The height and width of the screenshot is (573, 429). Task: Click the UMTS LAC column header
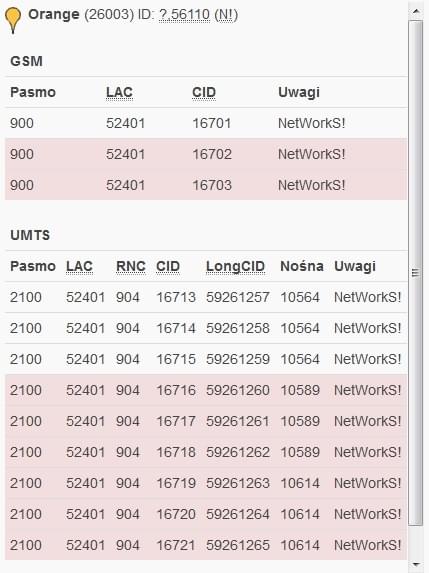pyautogui.click(x=79, y=266)
